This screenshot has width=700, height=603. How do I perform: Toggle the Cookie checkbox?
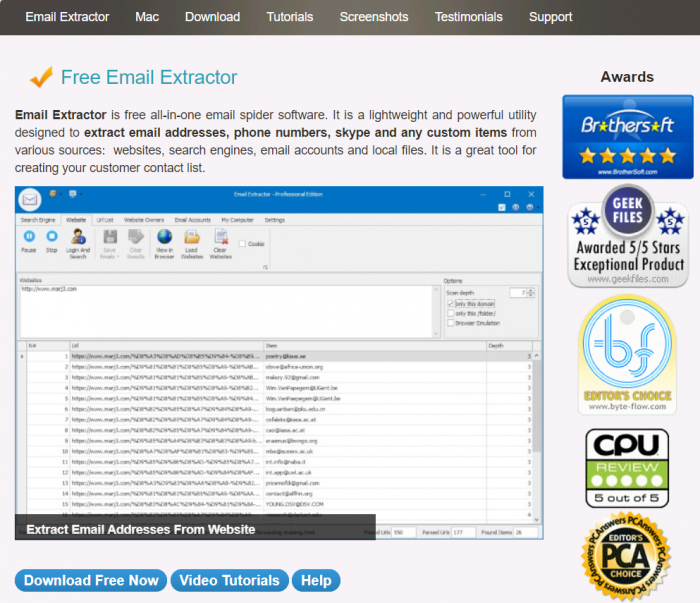tap(242, 244)
